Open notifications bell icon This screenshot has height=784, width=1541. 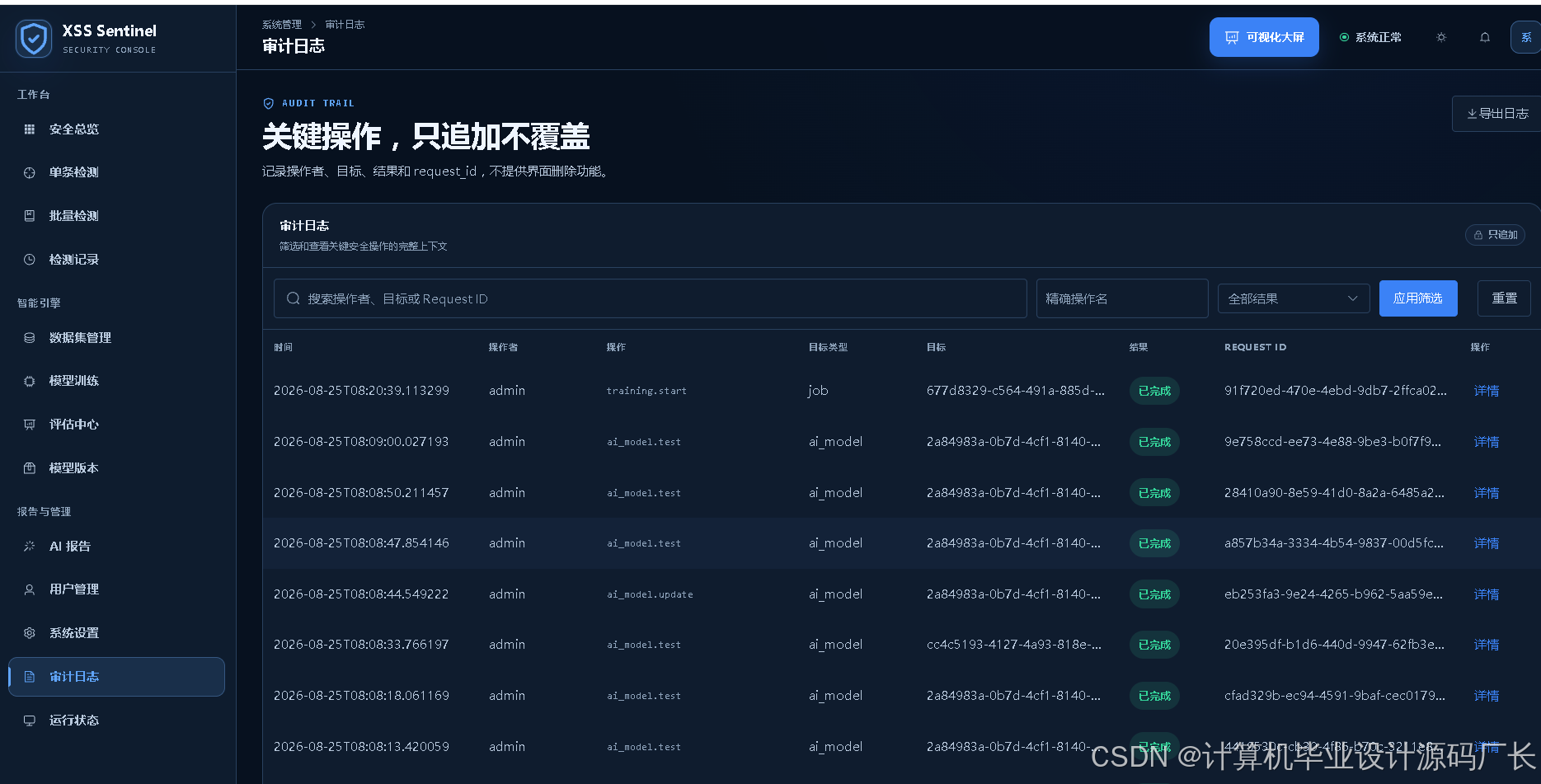click(1485, 37)
